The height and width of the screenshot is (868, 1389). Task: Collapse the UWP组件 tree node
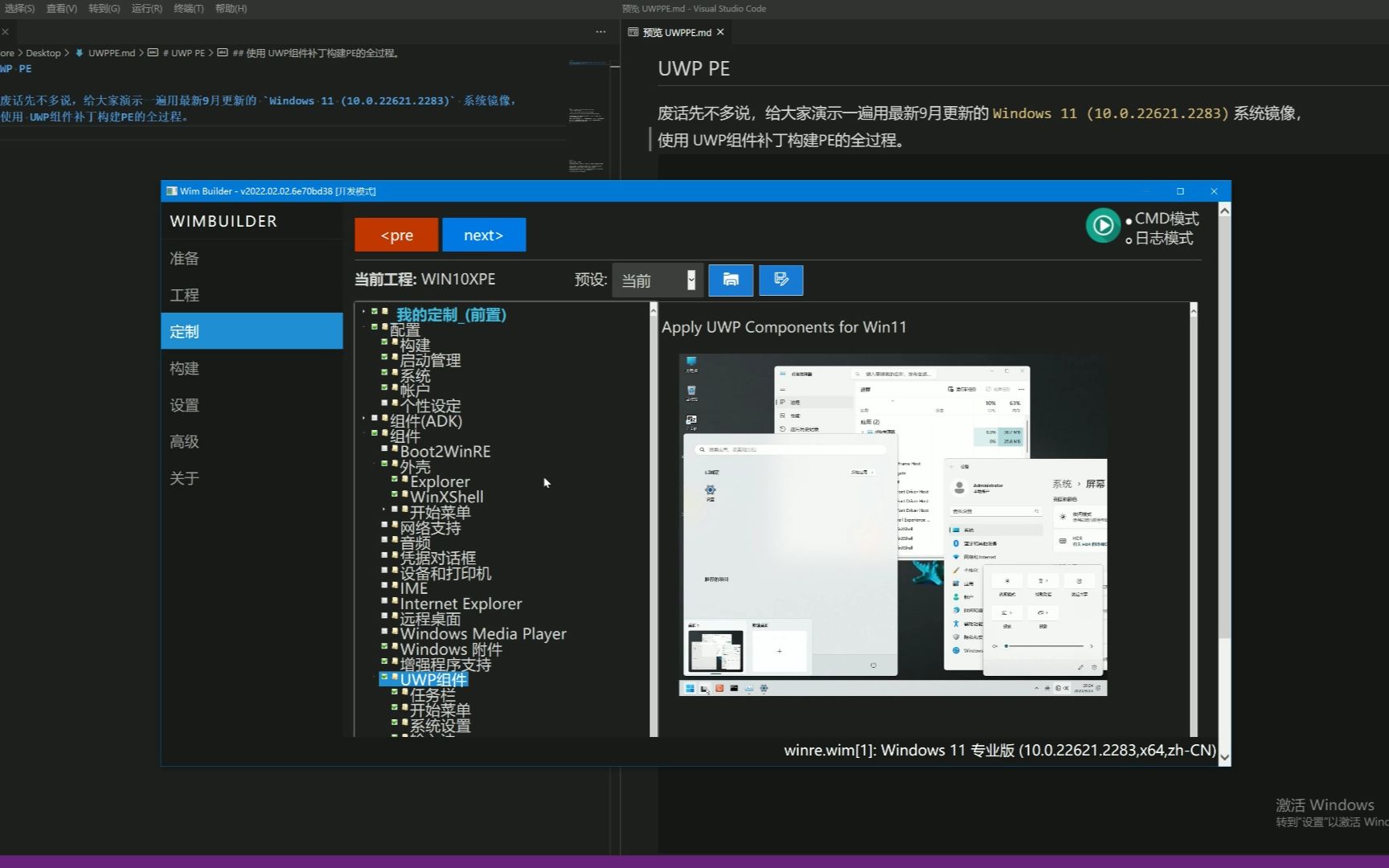pyautogui.click(x=374, y=677)
